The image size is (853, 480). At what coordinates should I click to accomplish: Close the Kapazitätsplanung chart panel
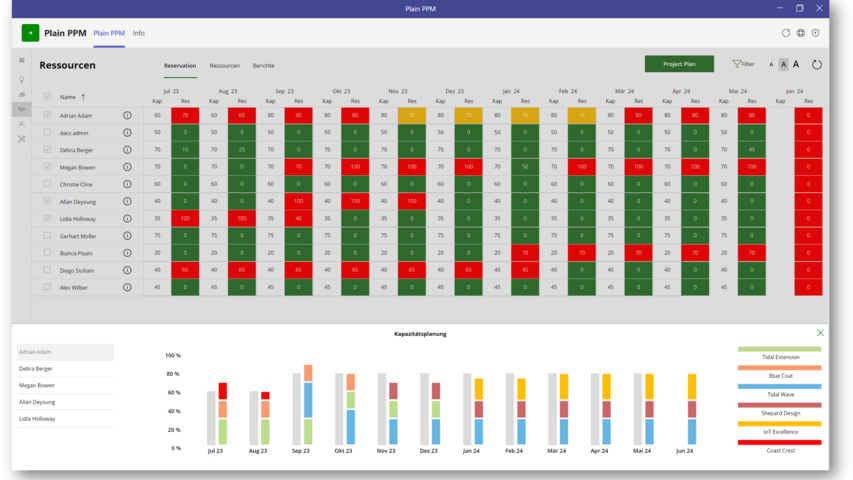(x=820, y=333)
